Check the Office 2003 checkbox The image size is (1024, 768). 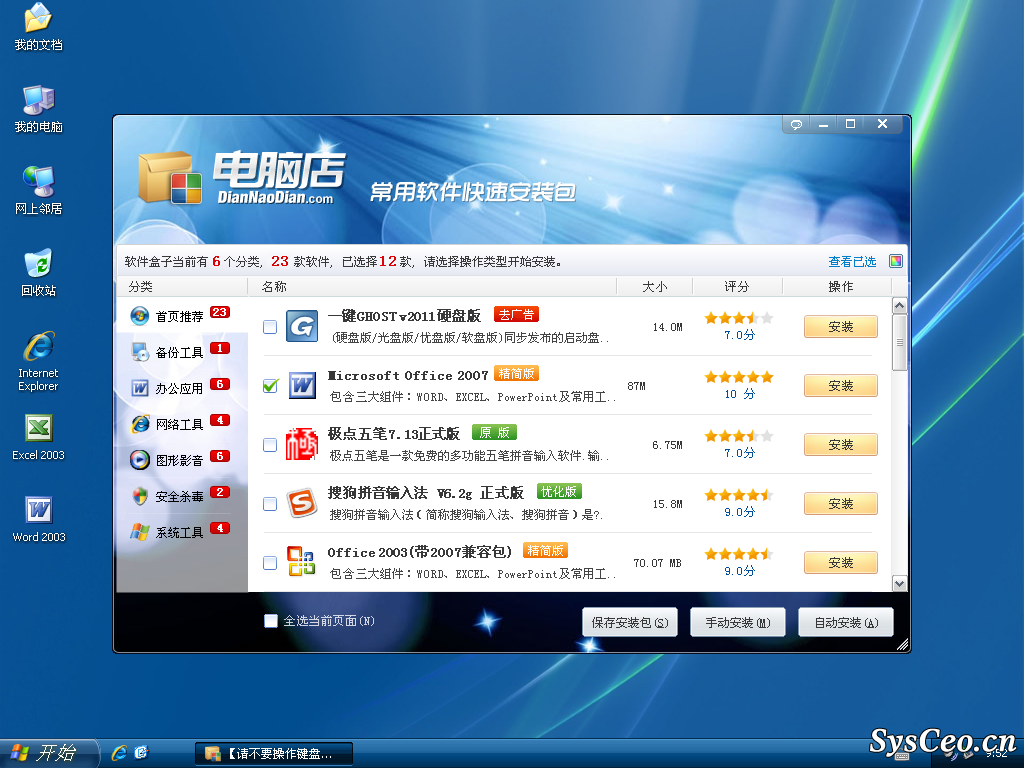[270, 562]
